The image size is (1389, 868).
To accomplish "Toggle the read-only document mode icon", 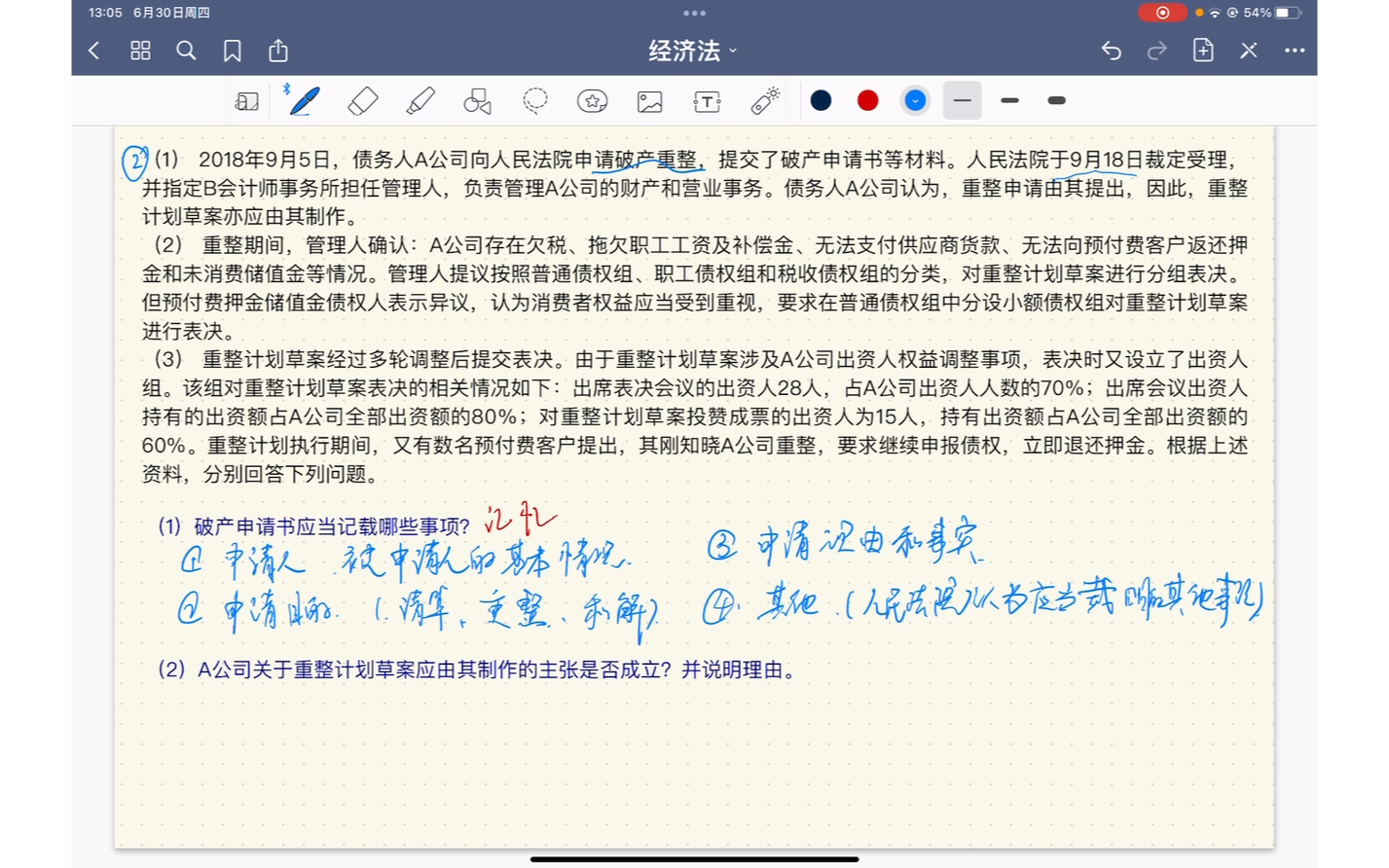I will (247, 100).
